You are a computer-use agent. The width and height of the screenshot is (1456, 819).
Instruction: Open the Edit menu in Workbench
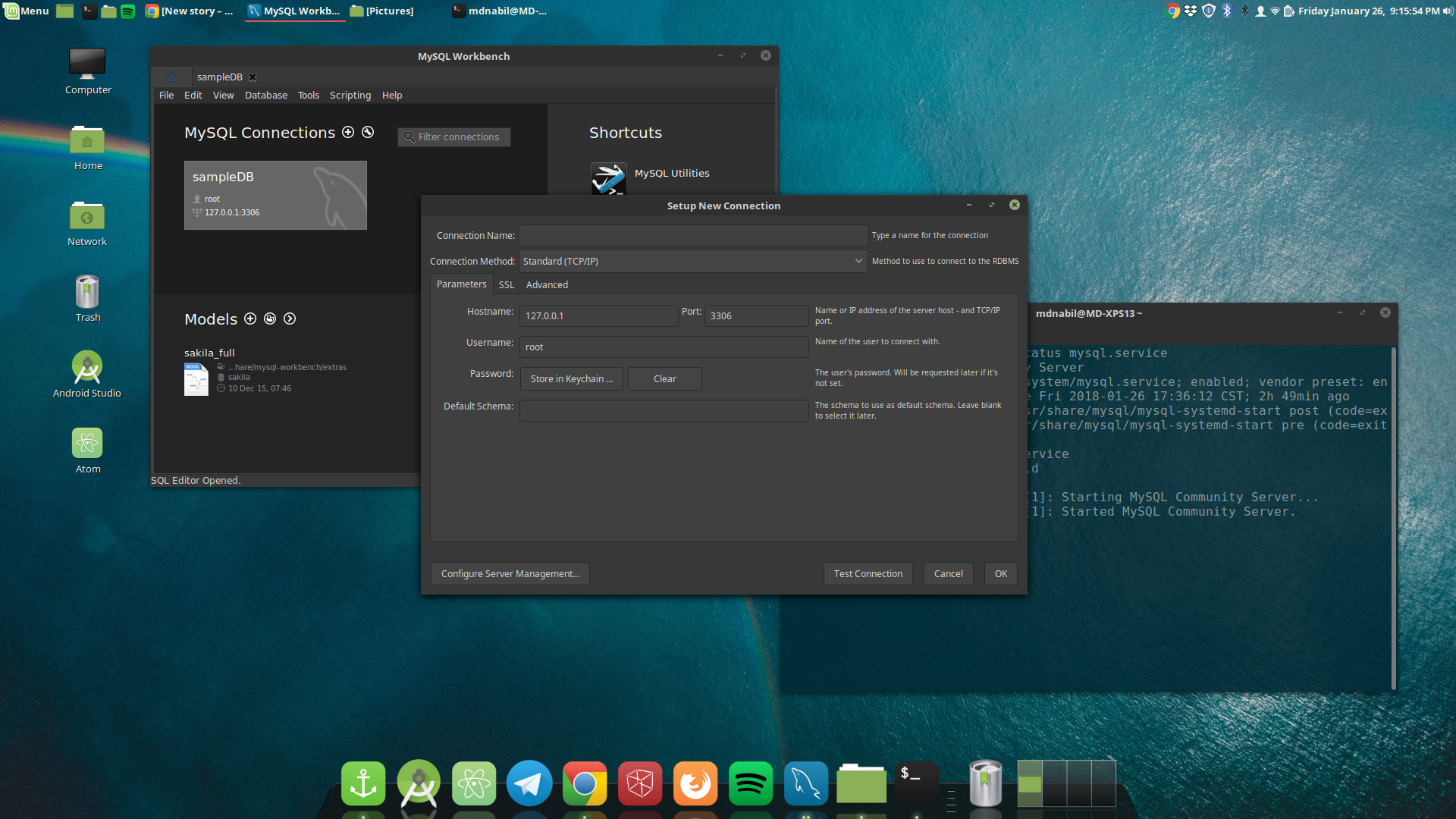pyautogui.click(x=193, y=95)
